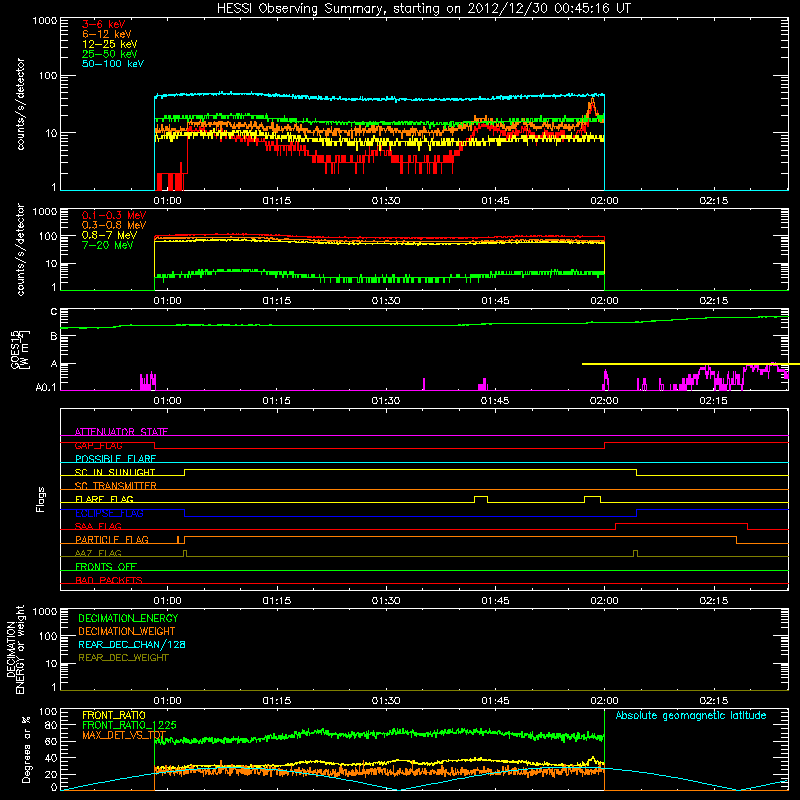
Task: Select the 50-100 keV legend label
Action: (113, 64)
